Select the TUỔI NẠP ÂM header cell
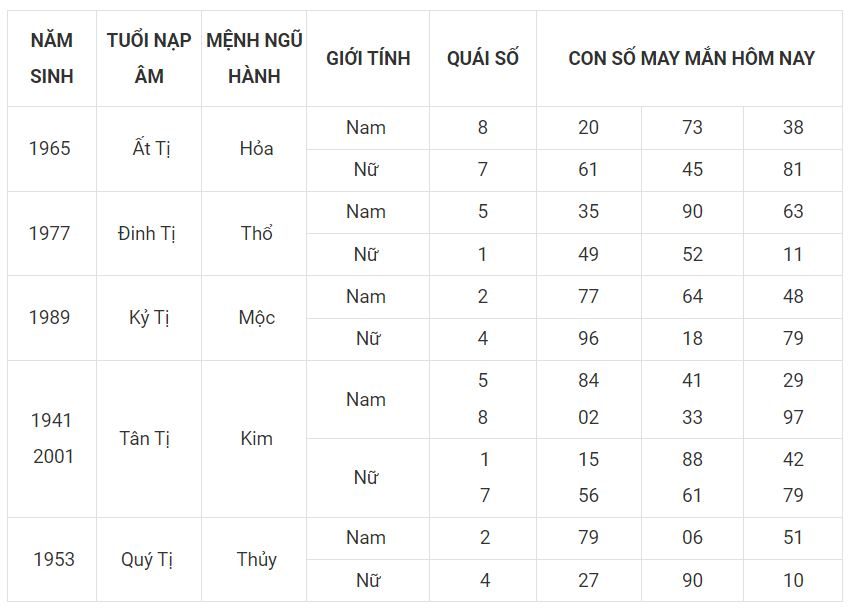 [x=149, y=58]
